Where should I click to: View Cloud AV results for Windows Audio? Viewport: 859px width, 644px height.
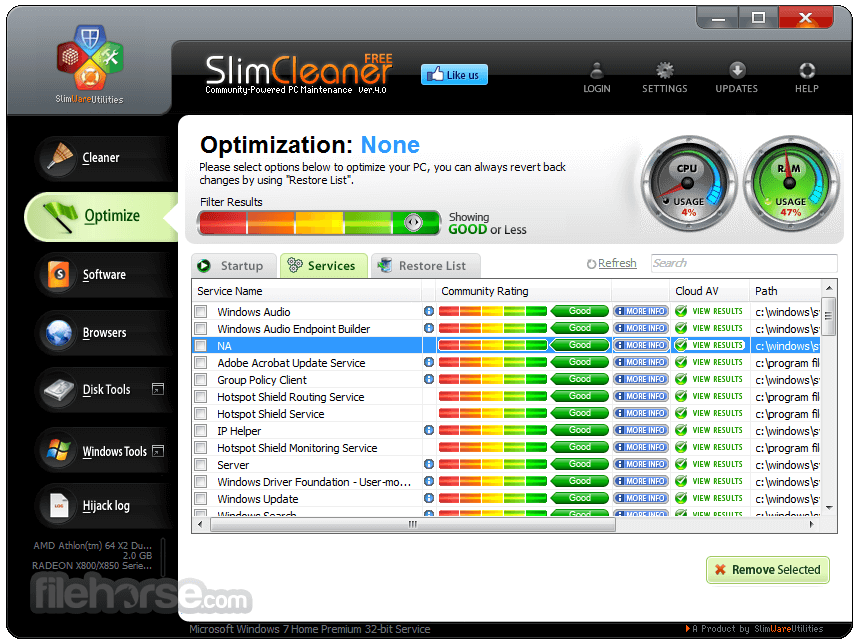[x=717, y=311]
